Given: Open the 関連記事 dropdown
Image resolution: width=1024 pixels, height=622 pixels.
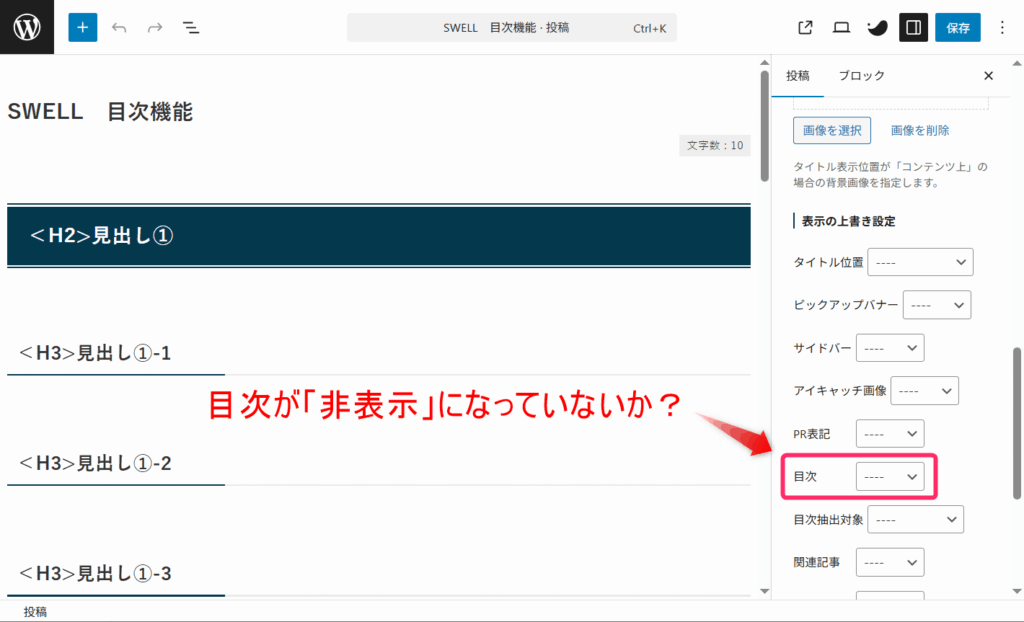Looking at the screenshot, I should [x=889, y=563].
